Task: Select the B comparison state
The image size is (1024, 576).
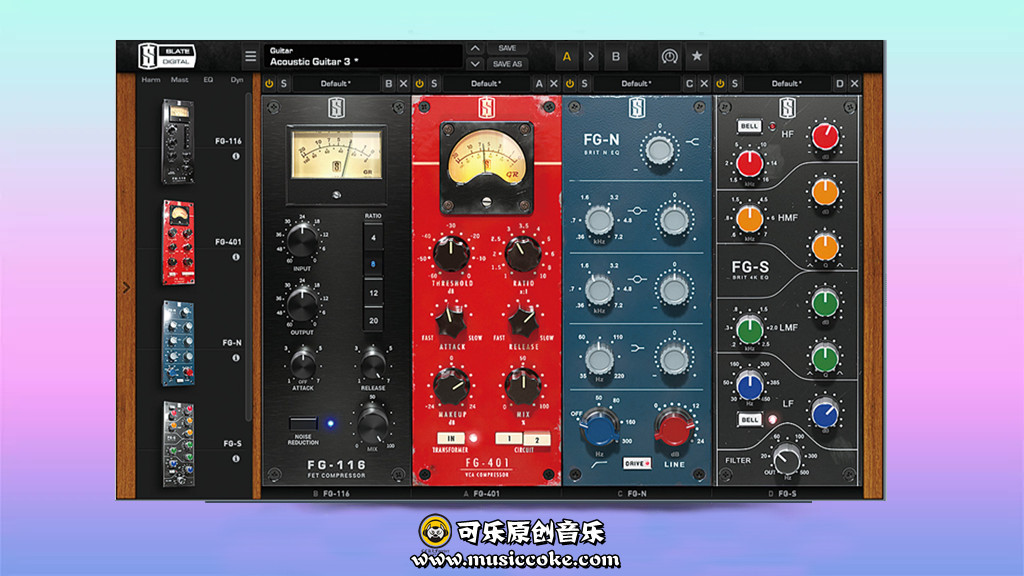Action: (x=615, y=57)
